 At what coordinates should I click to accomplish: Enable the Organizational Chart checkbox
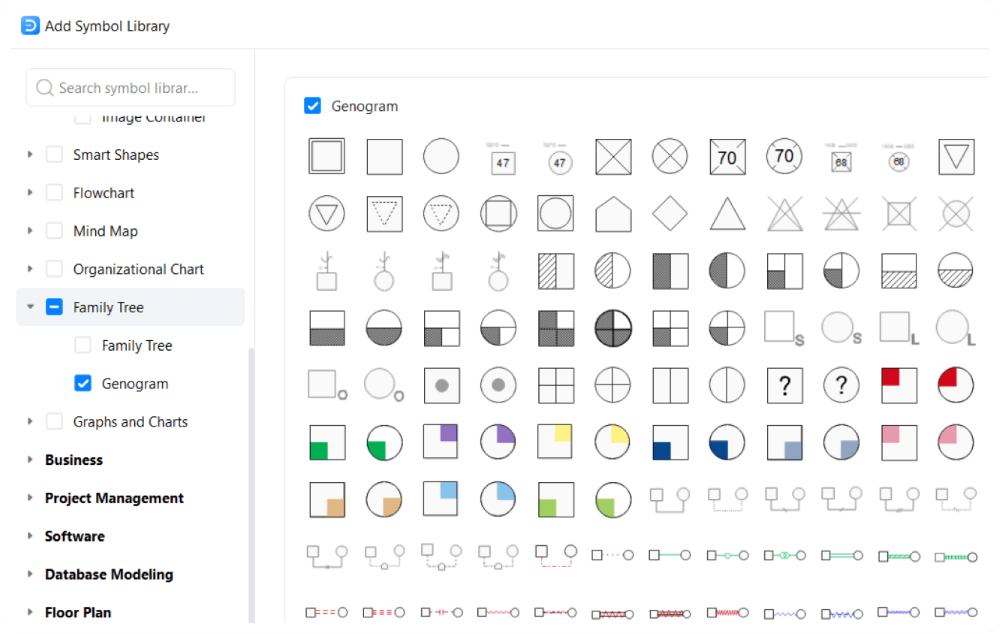click(x=54, y=269)
